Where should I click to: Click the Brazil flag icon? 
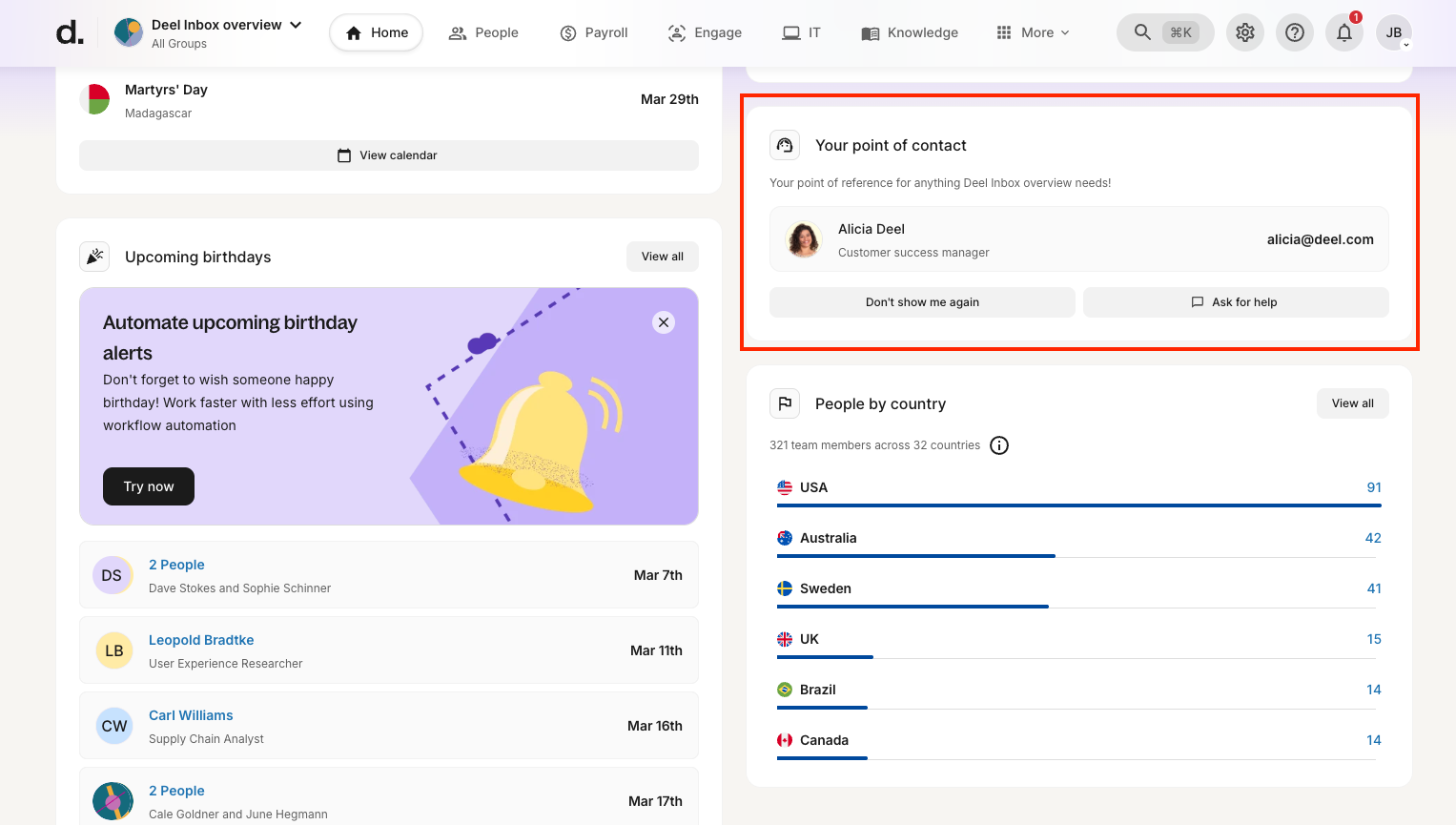click(x=785, y=690)
